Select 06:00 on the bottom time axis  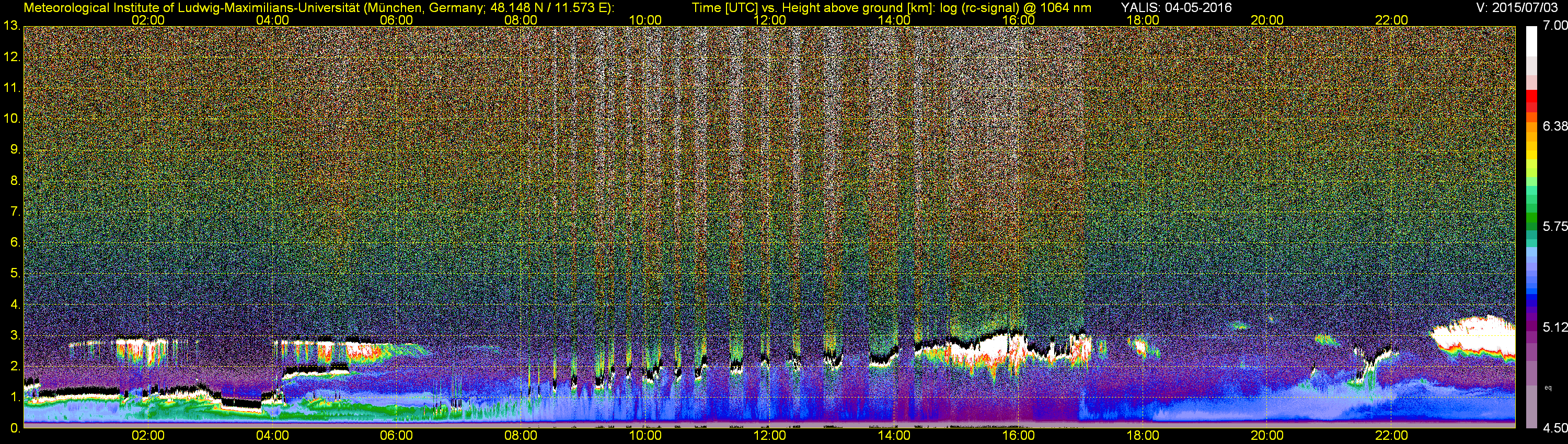[396, 436]
